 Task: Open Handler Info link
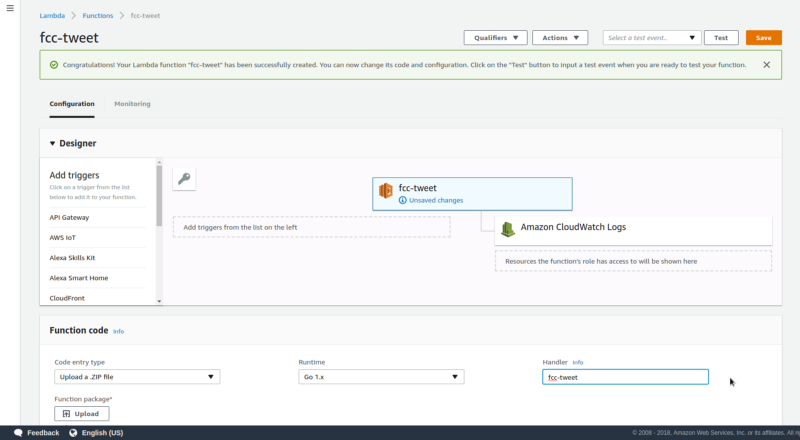tap(578, 362)
